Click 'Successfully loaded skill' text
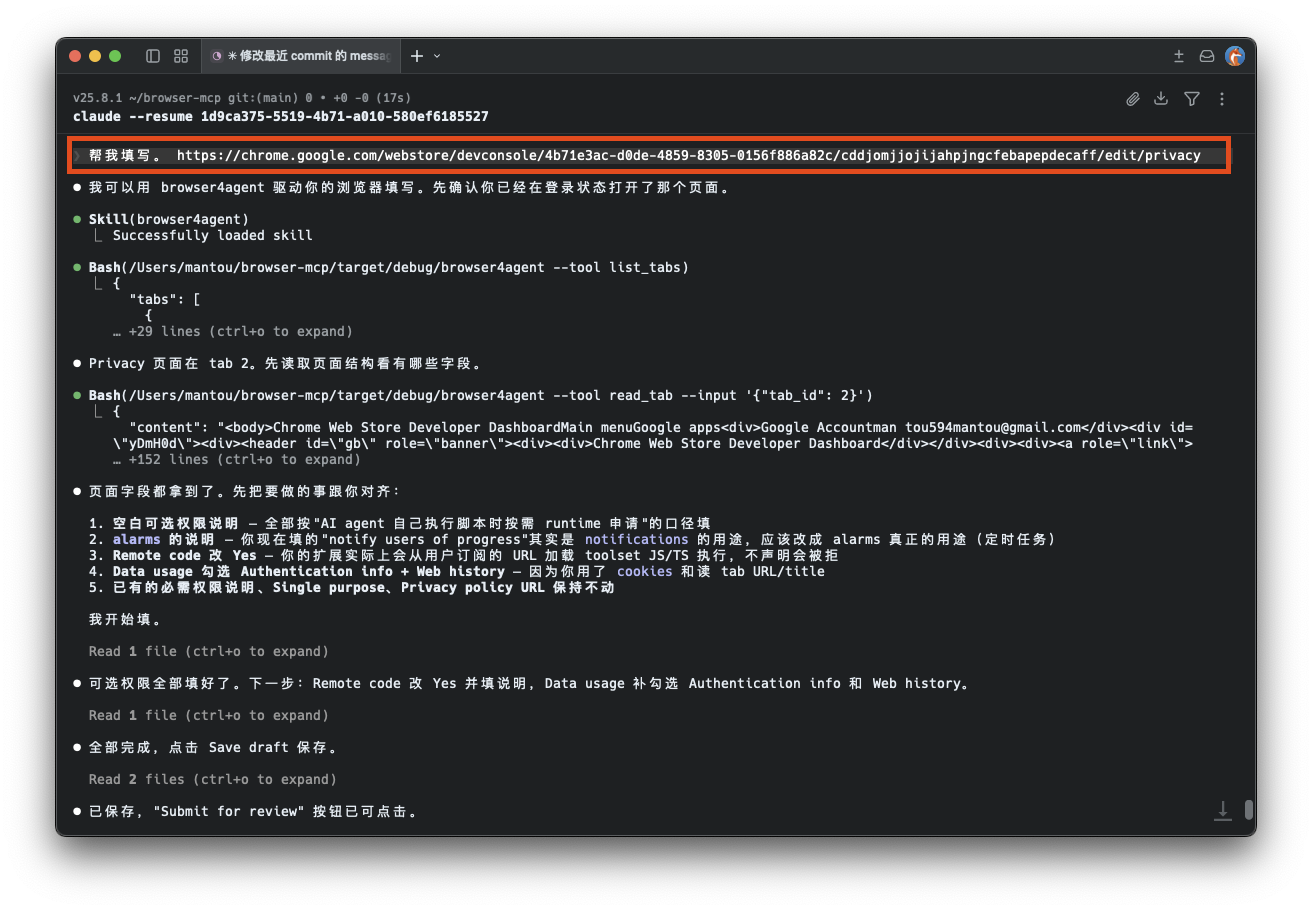 click(212, 235)
